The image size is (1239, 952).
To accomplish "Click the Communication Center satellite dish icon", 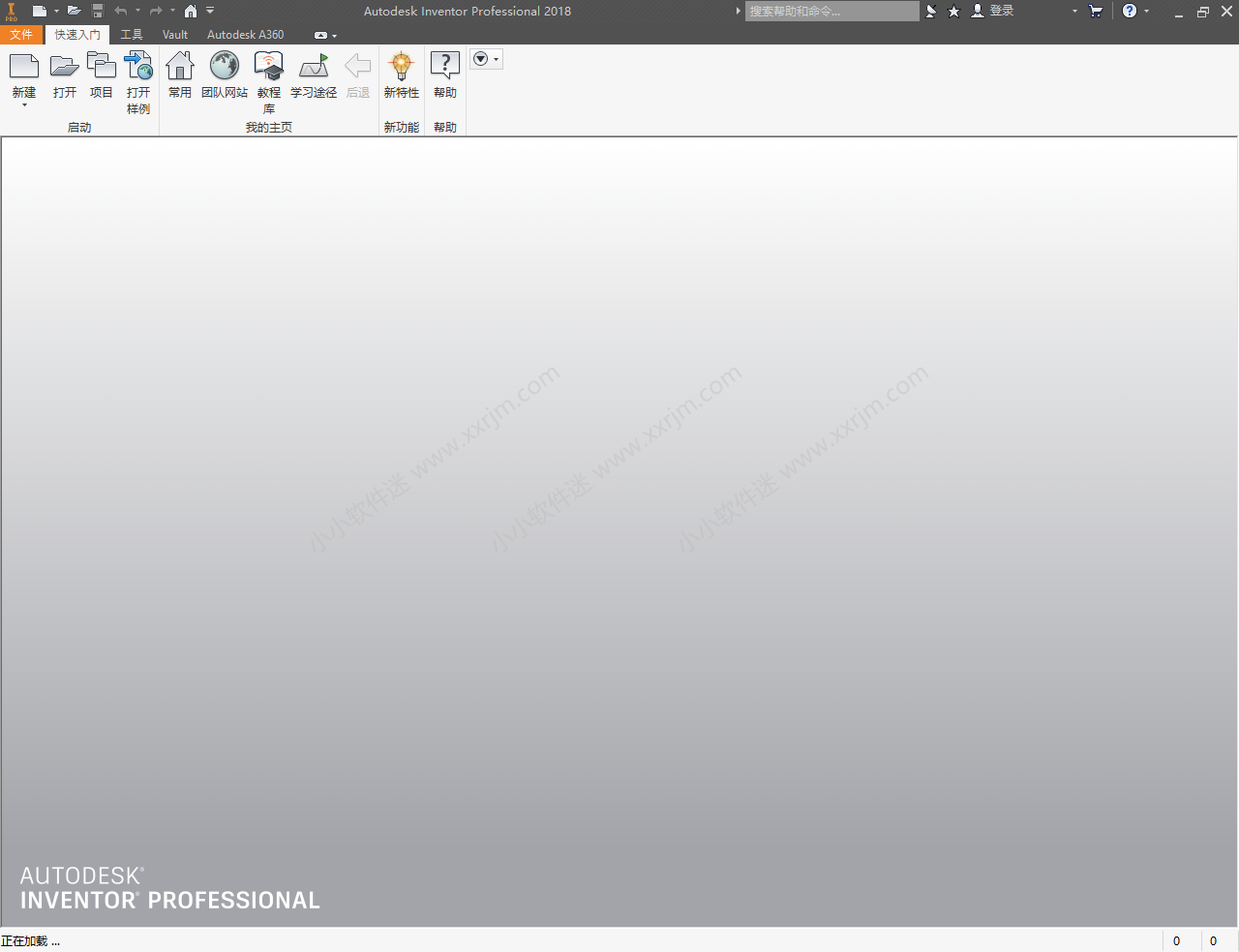I will (931, 12).
